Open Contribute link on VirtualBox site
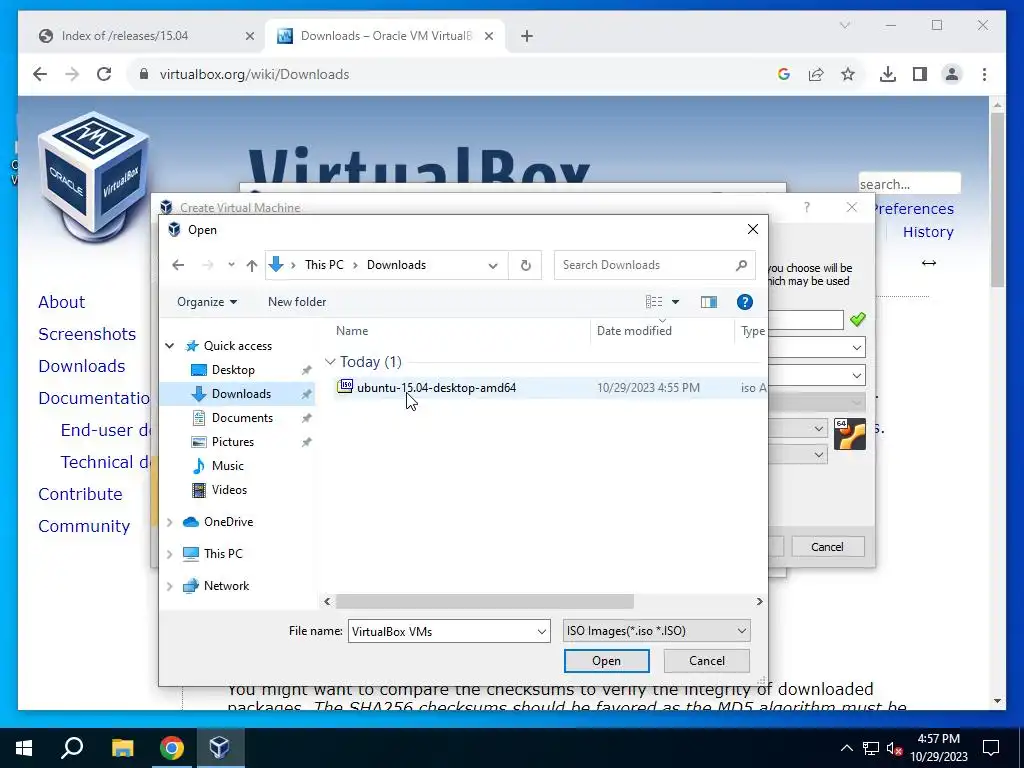The width and height of the screenshot is (1024, 768). [x=80, y=494]
